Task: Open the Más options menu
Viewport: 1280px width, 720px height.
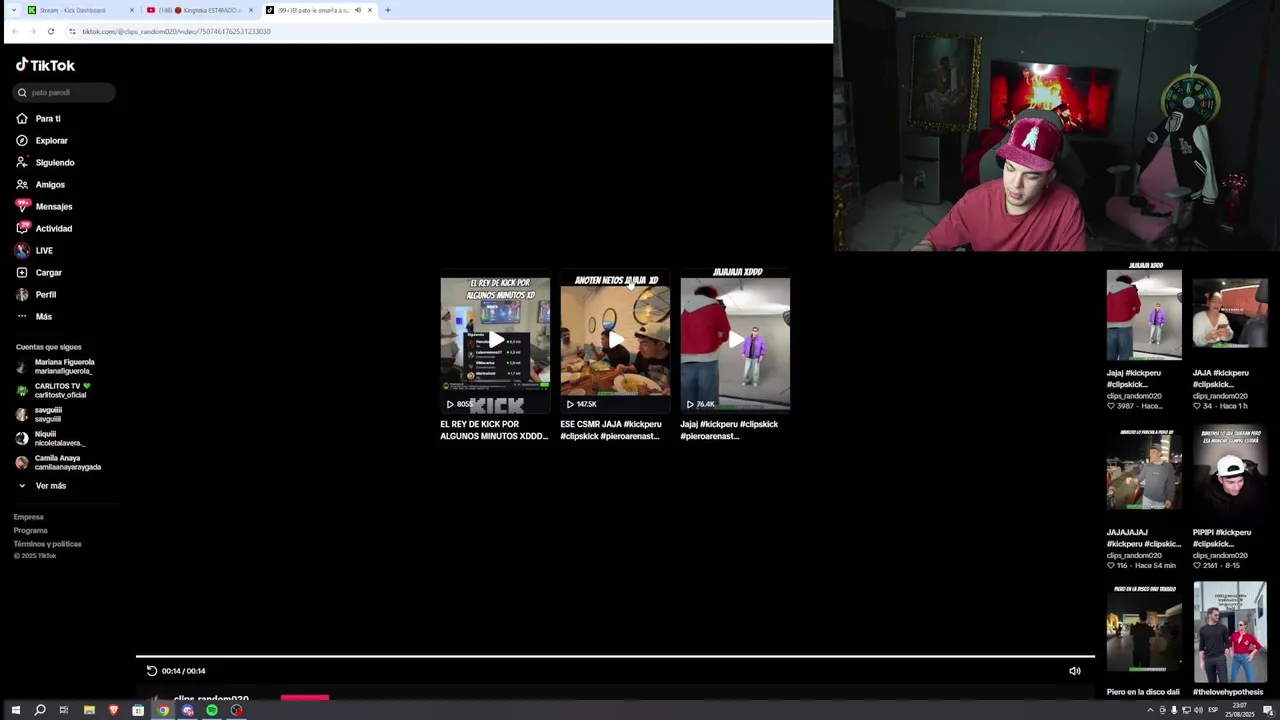Action: point(44,316)
